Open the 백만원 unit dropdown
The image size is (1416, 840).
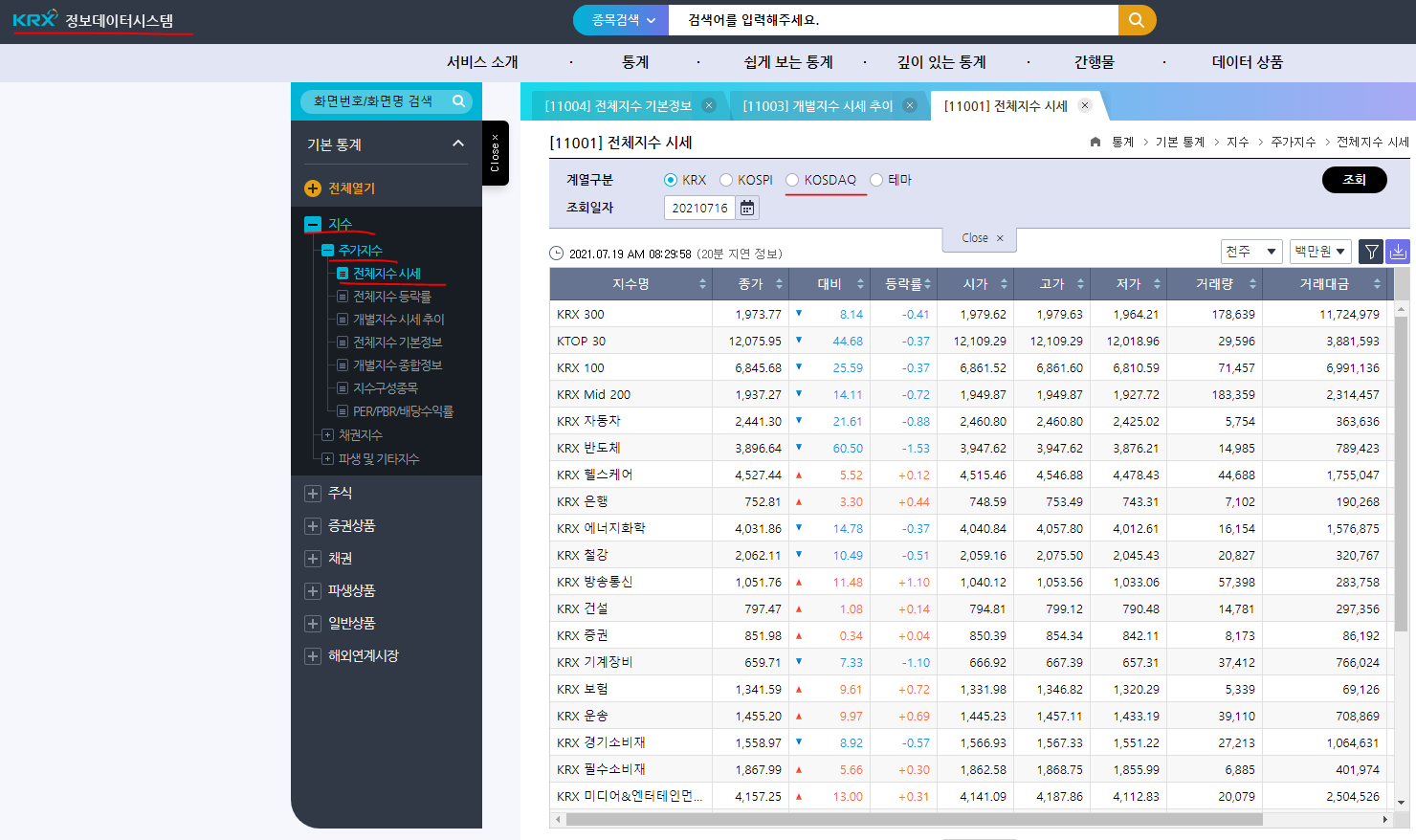click(1320, 252)
